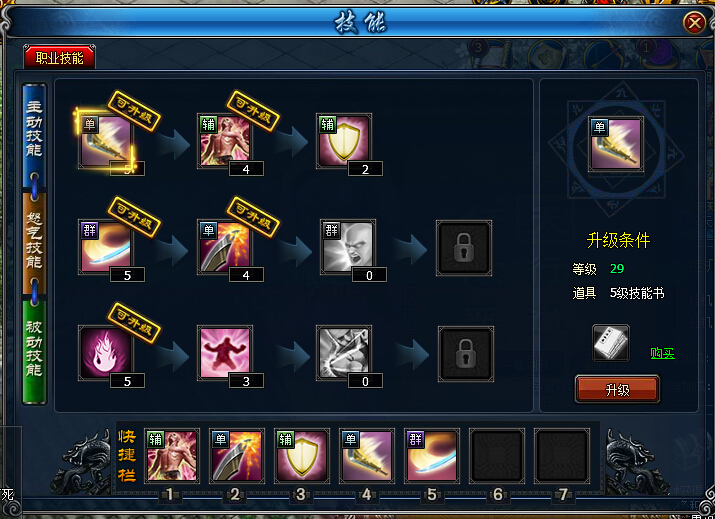715x519 pixels.
Task: Choose the crescent blade group skill icon
Action: [x=106, y=247]
